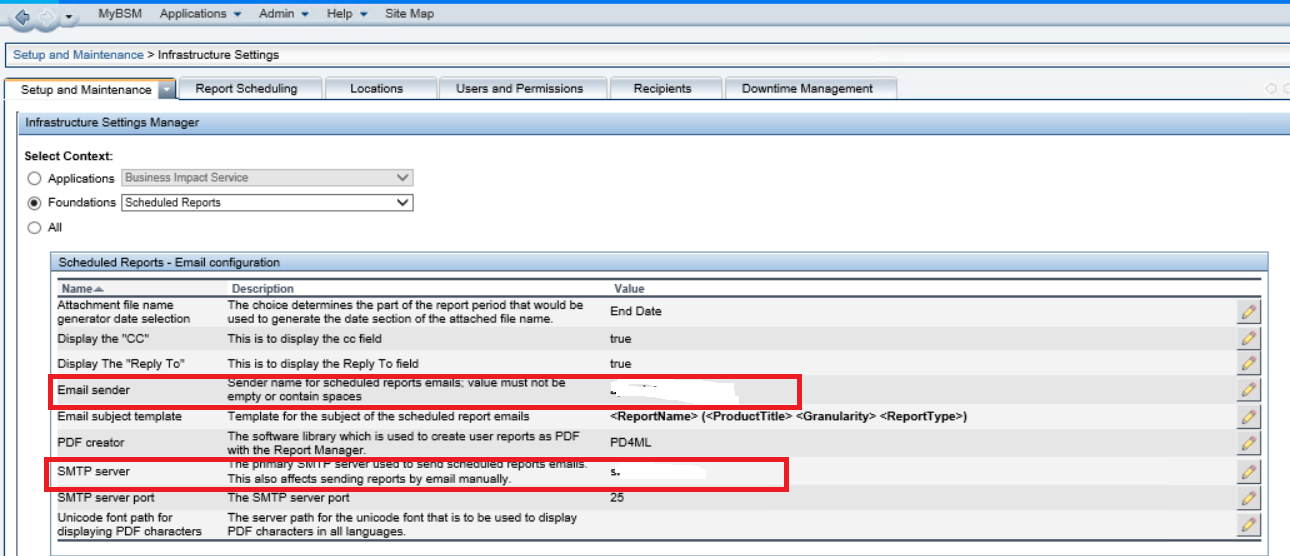
Task: Click the "PDF creator" row name
Action: 91,442
